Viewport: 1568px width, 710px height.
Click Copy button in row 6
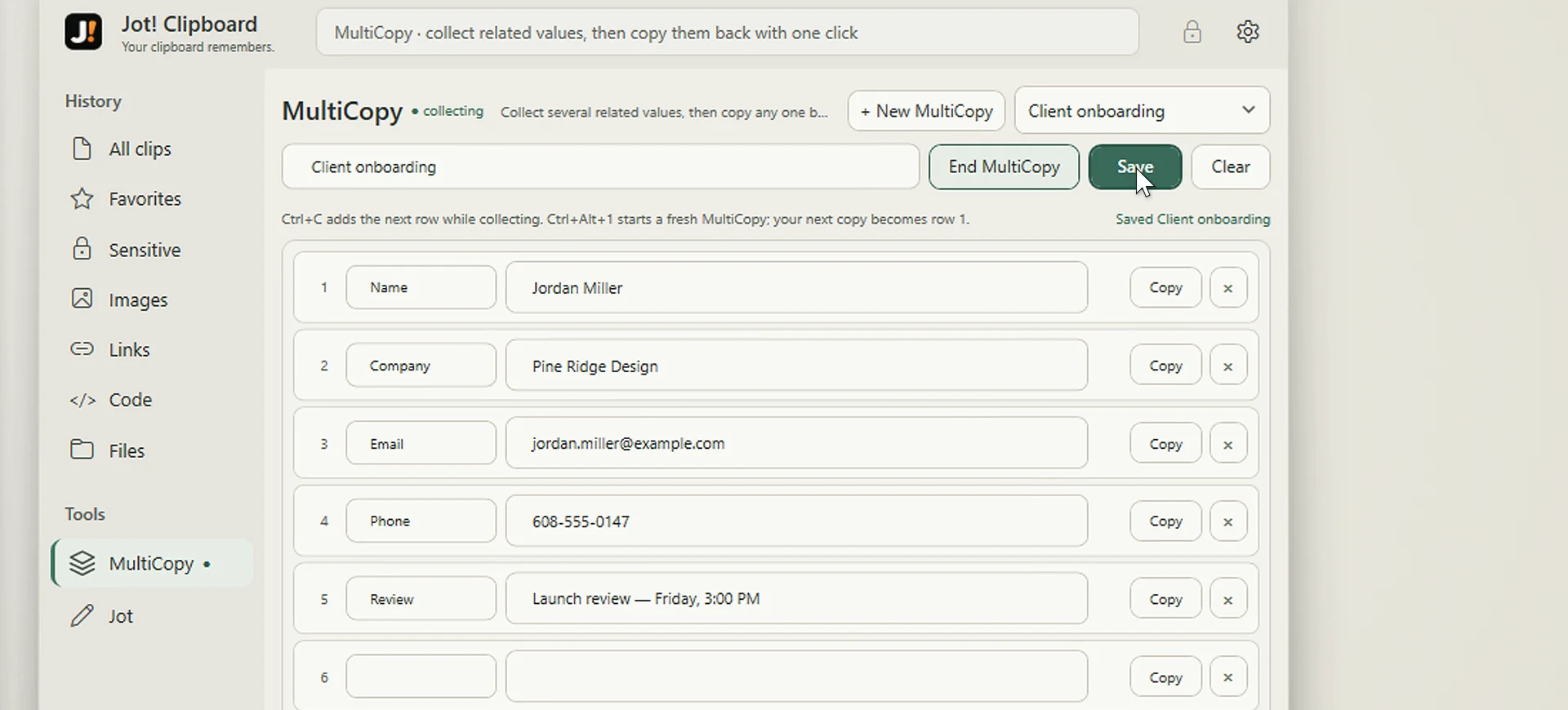point(1165,677)
